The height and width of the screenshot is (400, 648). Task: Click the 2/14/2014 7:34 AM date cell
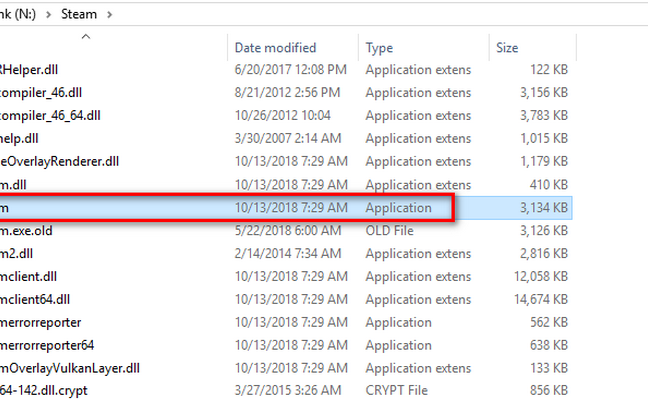(288, 254)
